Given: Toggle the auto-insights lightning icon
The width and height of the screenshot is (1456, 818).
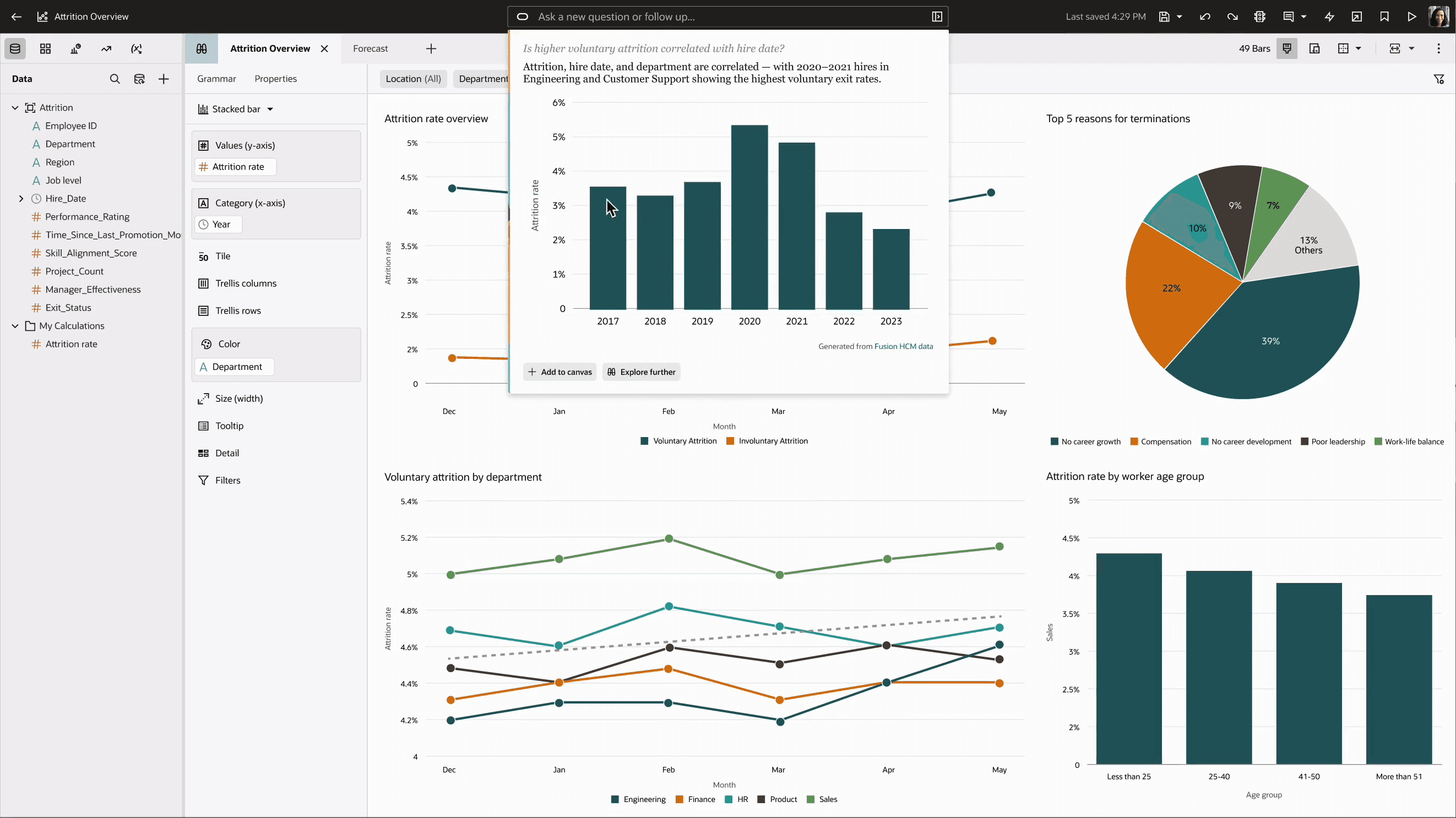Looking at the screenshot, I should [1329, 17].
